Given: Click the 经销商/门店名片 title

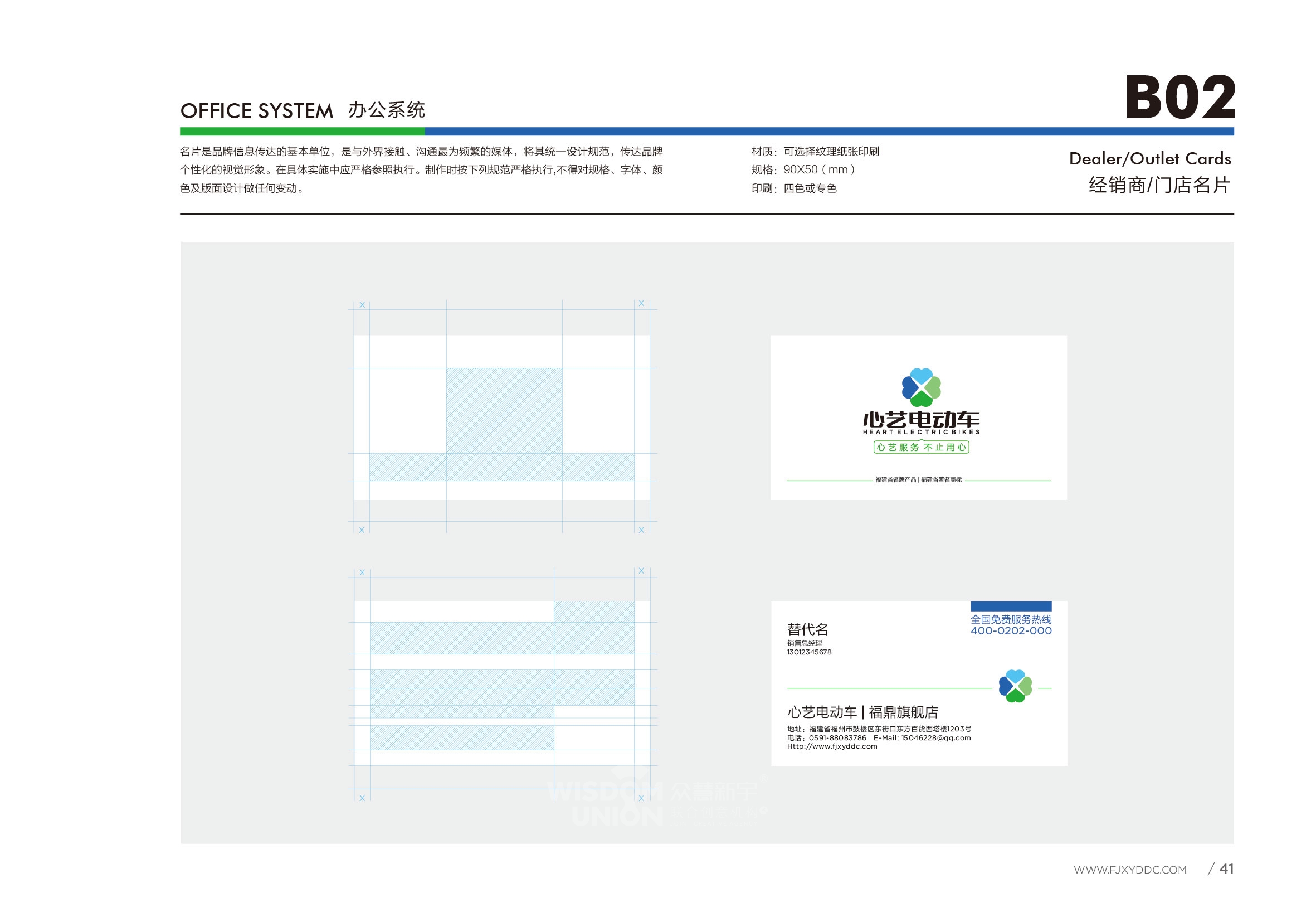Looking at the screenshot, I should point(1159,185).
